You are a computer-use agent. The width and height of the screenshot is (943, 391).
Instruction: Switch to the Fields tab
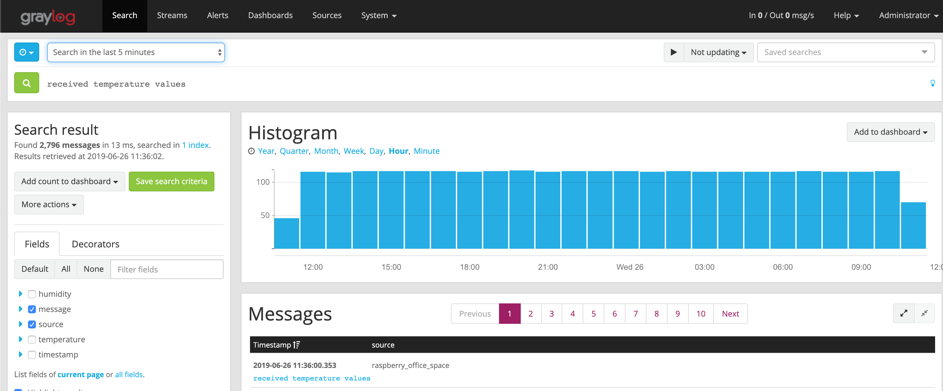pos(37,244)
